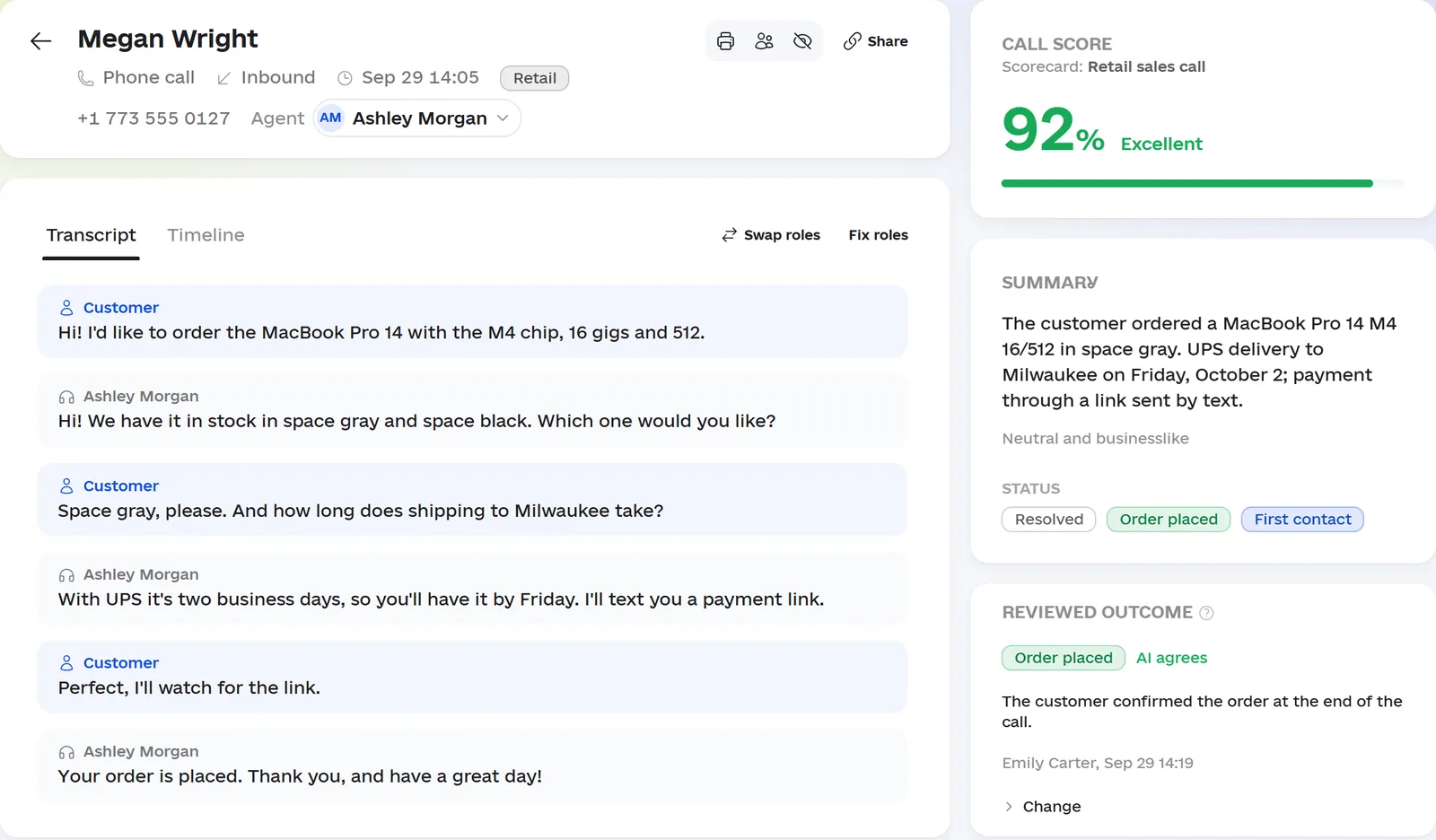Click the AI agrees label
This screenshot has height=840, width=1436.
[1171, 658]
